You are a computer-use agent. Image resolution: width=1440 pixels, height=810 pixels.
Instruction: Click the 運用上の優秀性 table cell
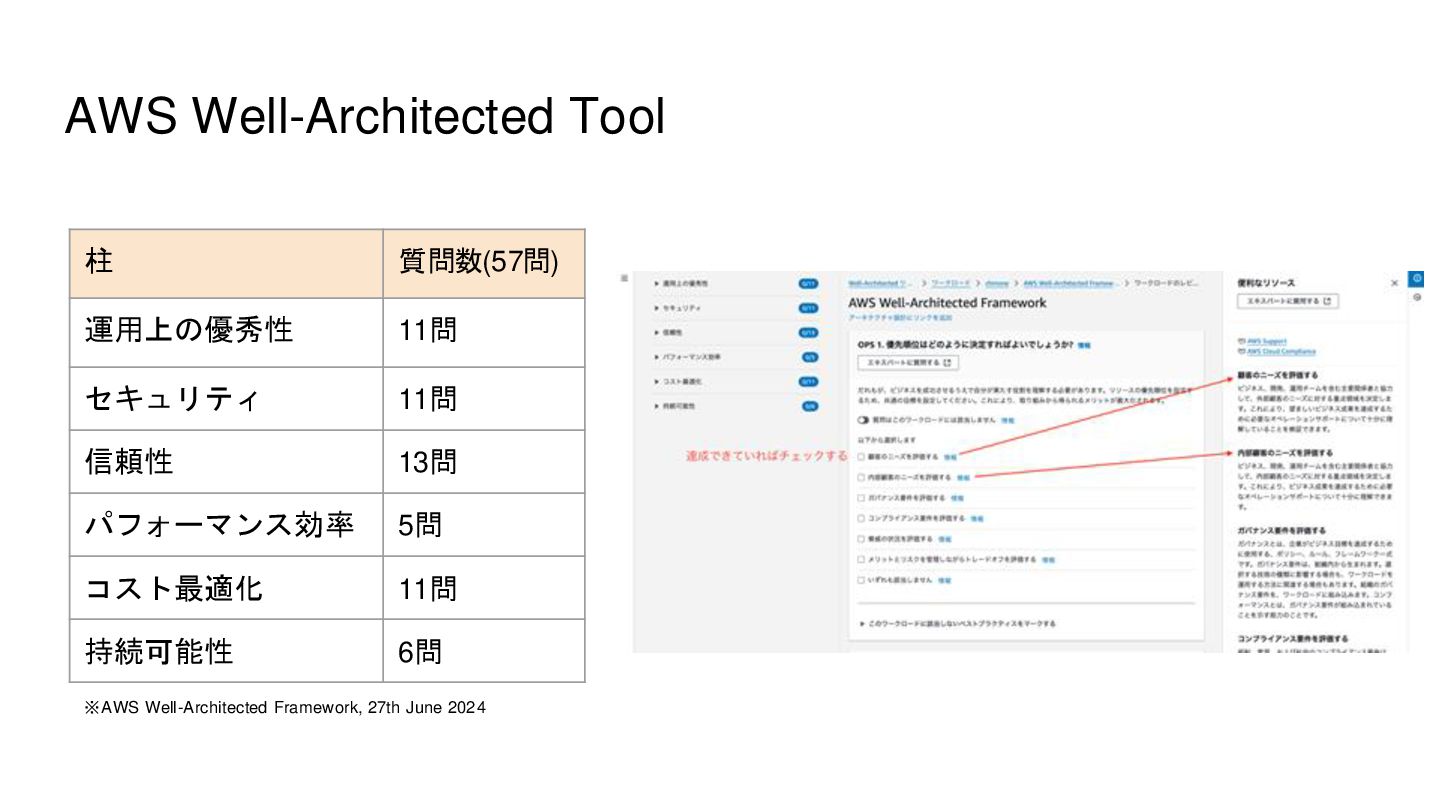(226, 332)
